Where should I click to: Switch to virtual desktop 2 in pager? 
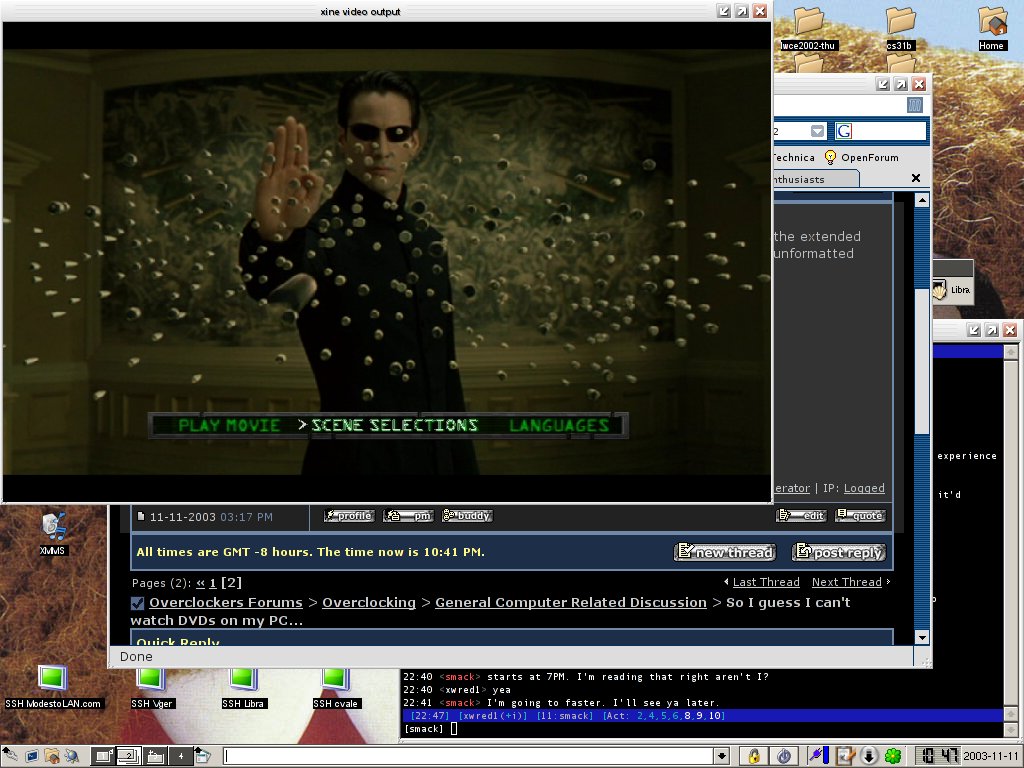pyautogui.click(x=129, y=756)
